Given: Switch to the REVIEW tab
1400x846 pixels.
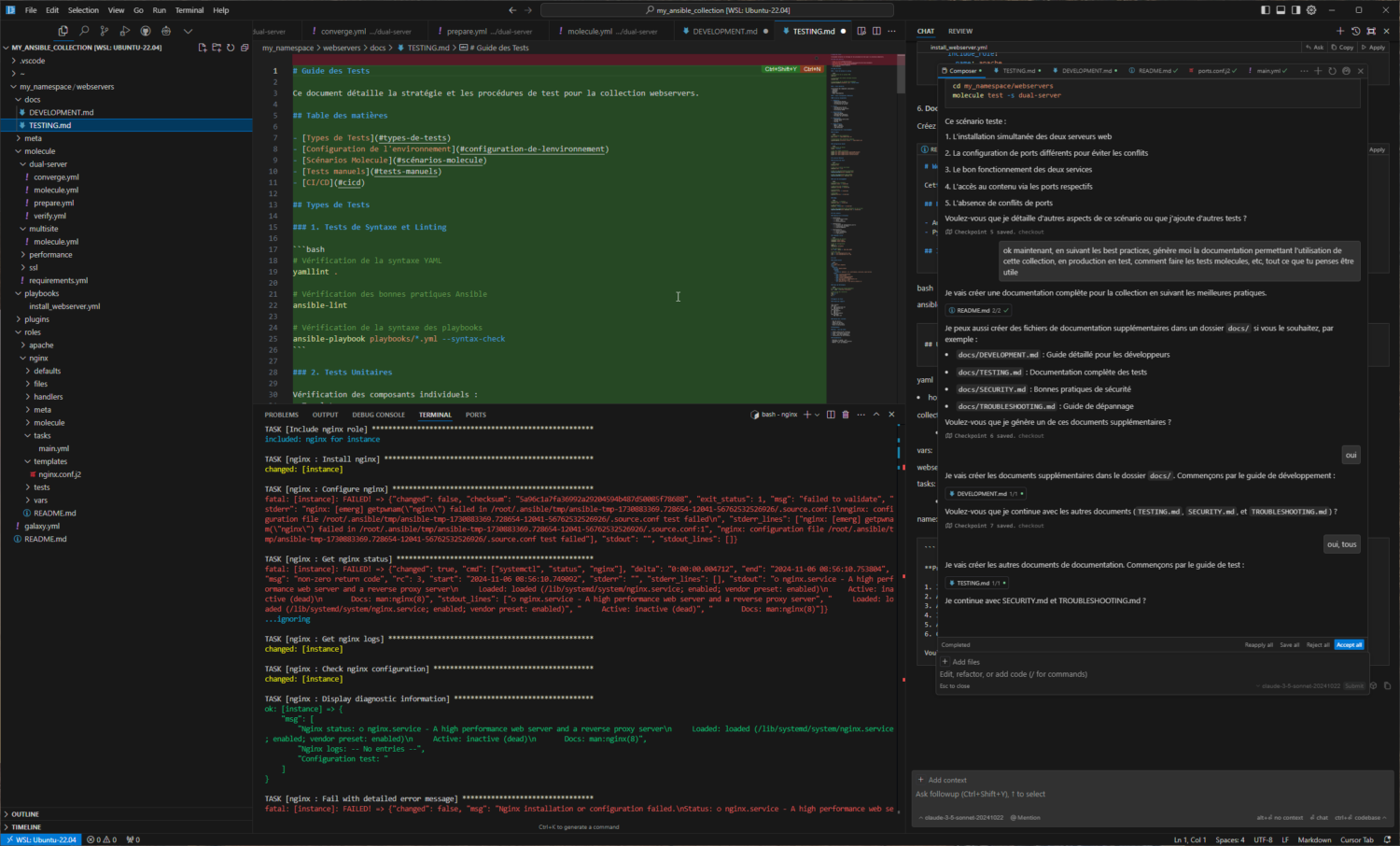Looking at the screenshot, I should pos(959,31).
